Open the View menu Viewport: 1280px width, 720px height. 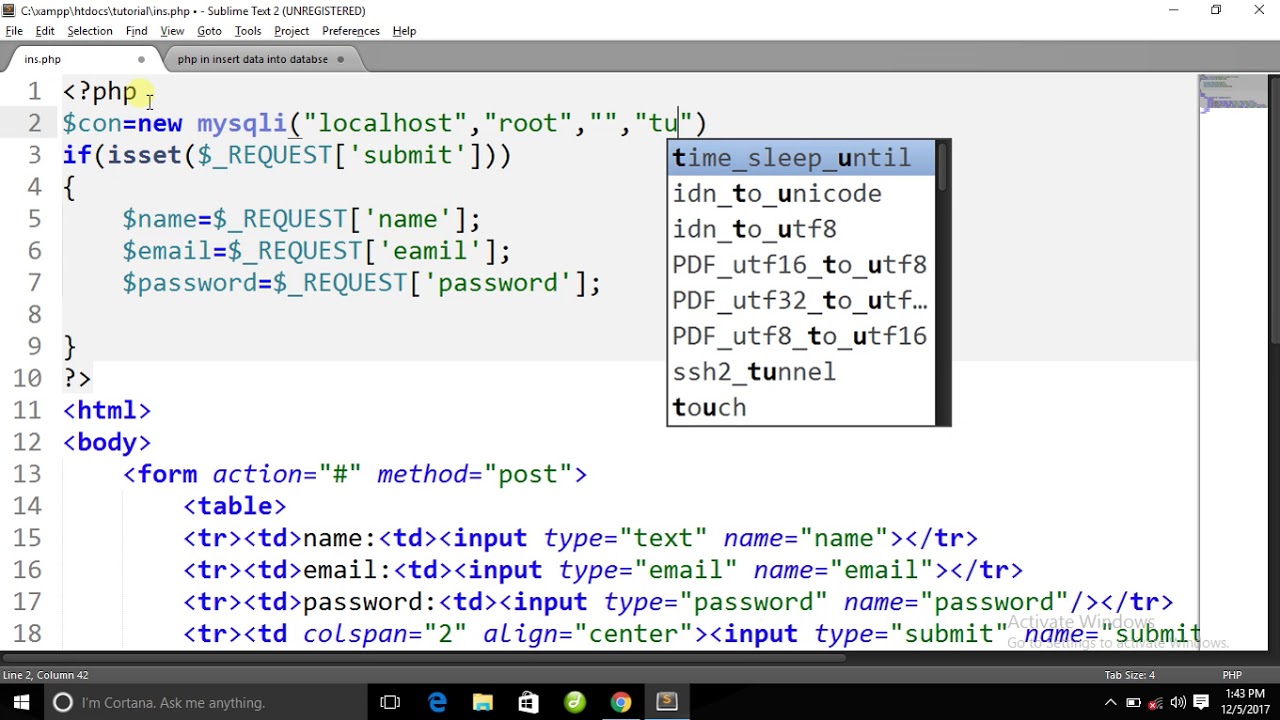[x=172, y=31]
